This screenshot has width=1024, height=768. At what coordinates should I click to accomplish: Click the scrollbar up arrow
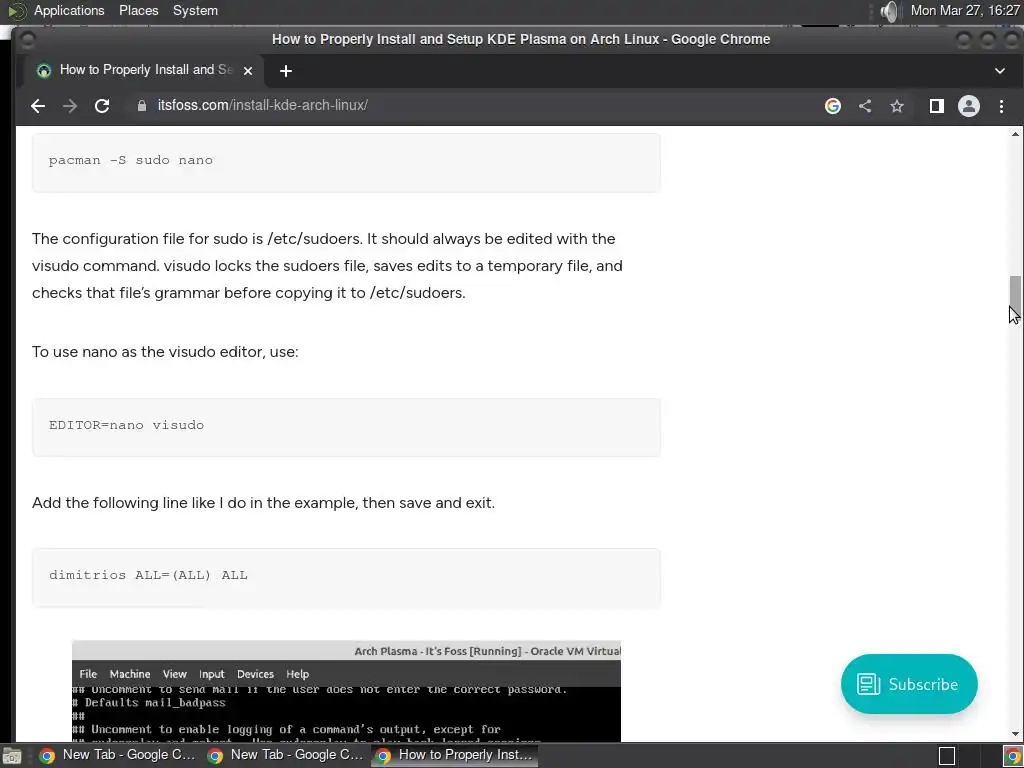pyautogui.click(x=1015, y=134)
